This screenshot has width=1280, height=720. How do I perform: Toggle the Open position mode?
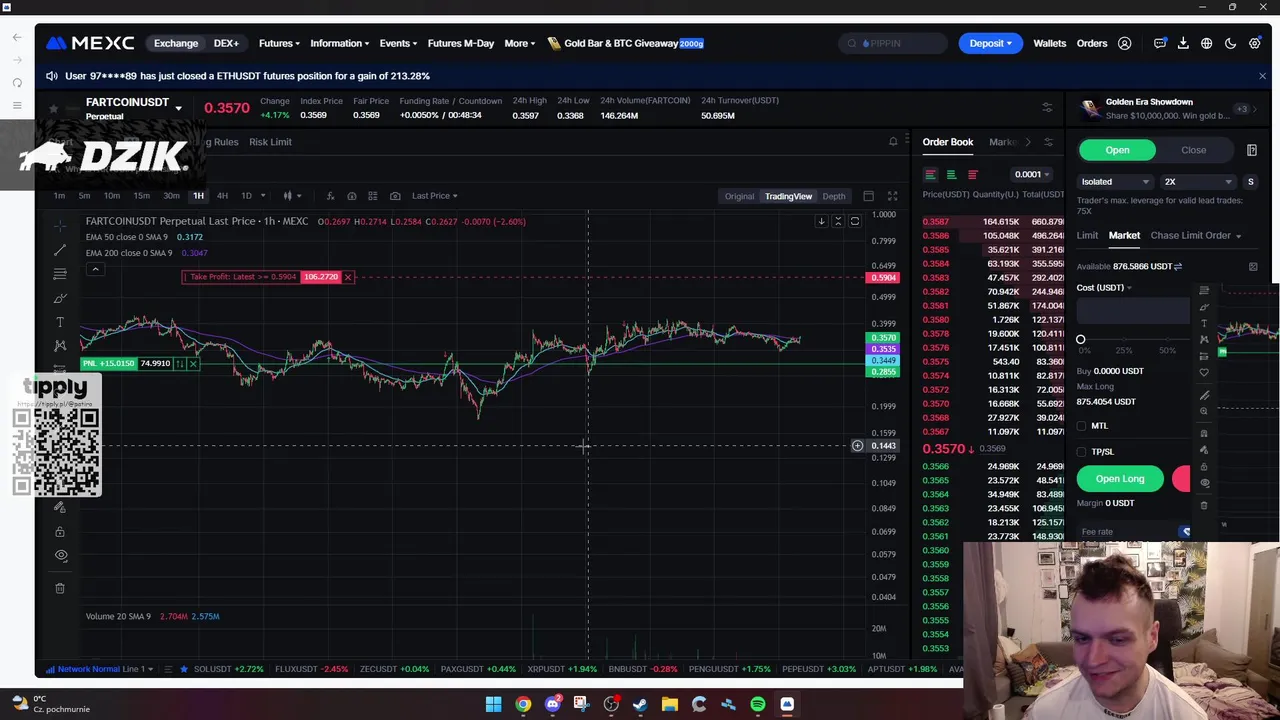pyautogui.click(x=1117, y=150)
